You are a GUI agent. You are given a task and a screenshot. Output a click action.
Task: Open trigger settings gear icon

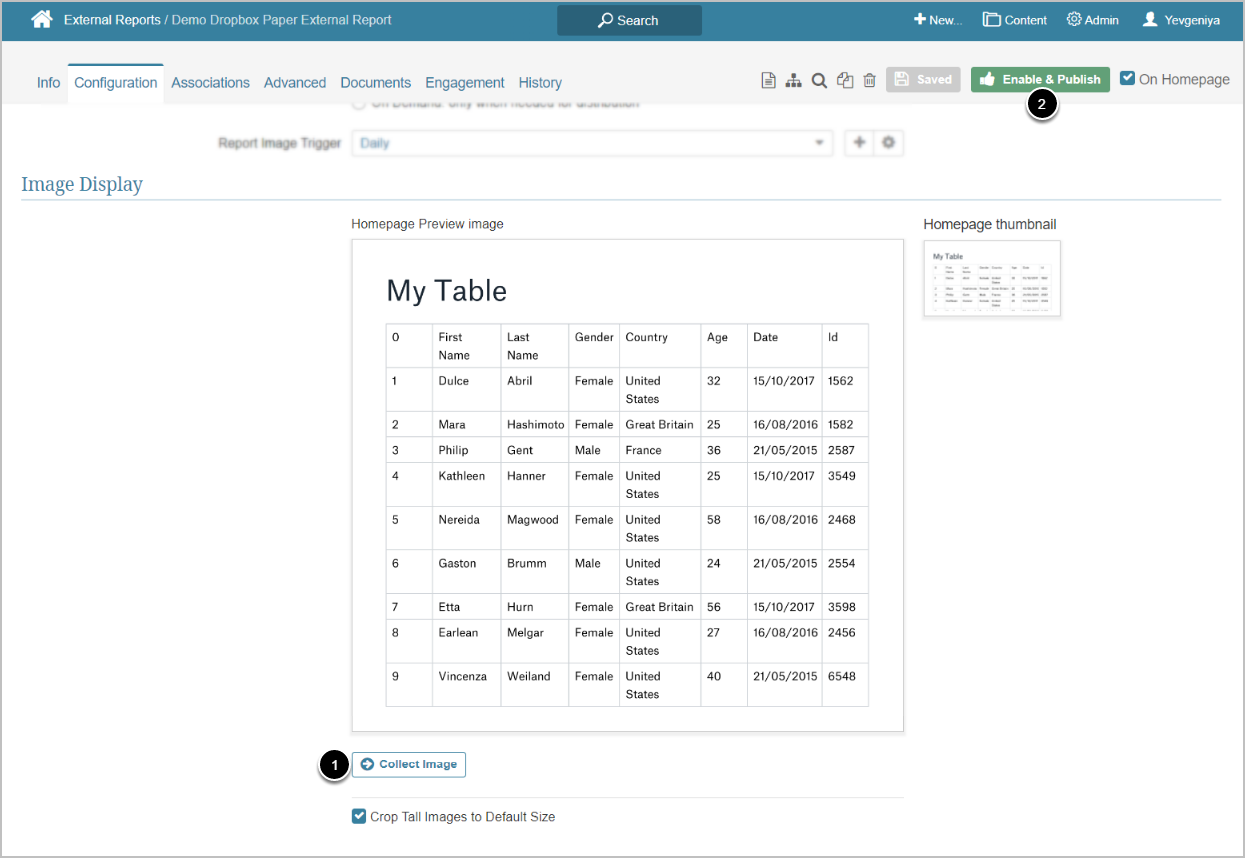[x=888, y=143]
